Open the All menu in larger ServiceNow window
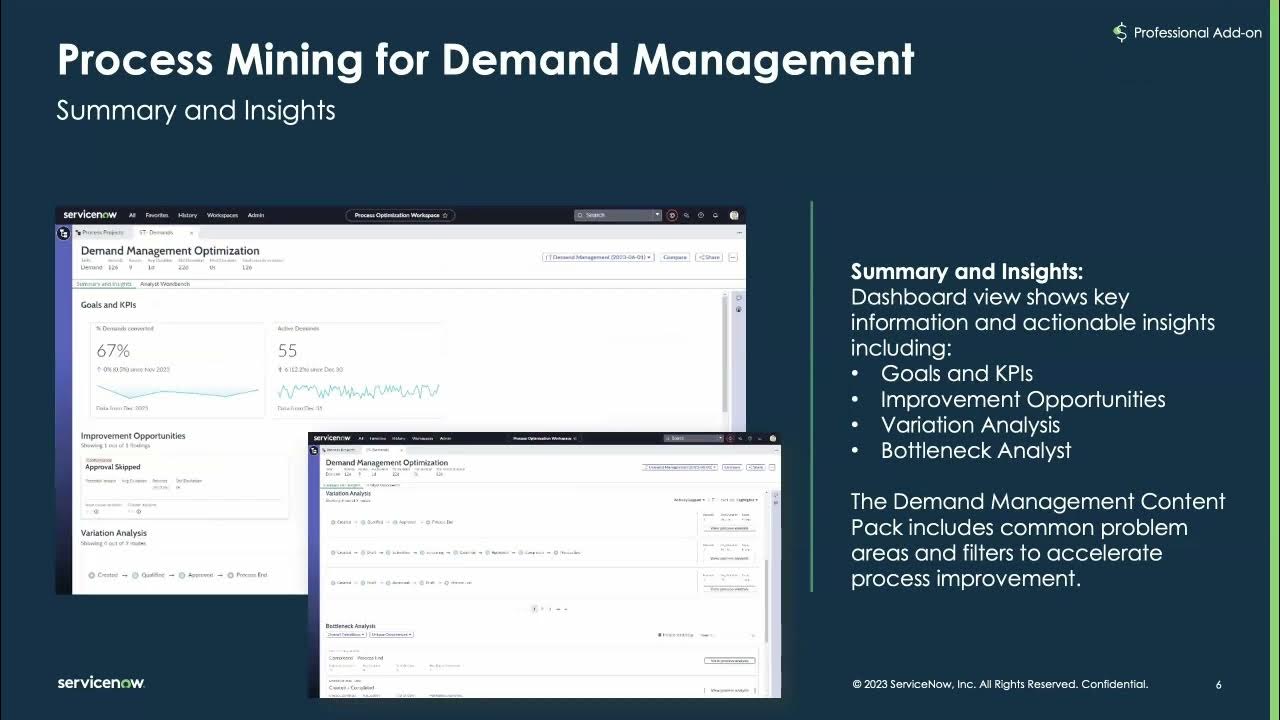The height and width of the screenshot is (720, 1280). coord(132,215)
